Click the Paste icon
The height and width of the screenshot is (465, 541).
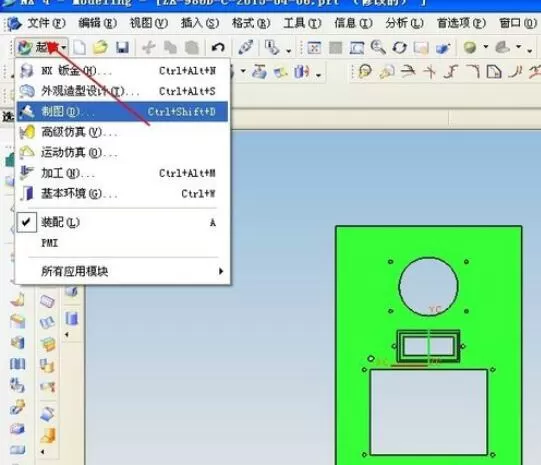(x=192, y=47)
